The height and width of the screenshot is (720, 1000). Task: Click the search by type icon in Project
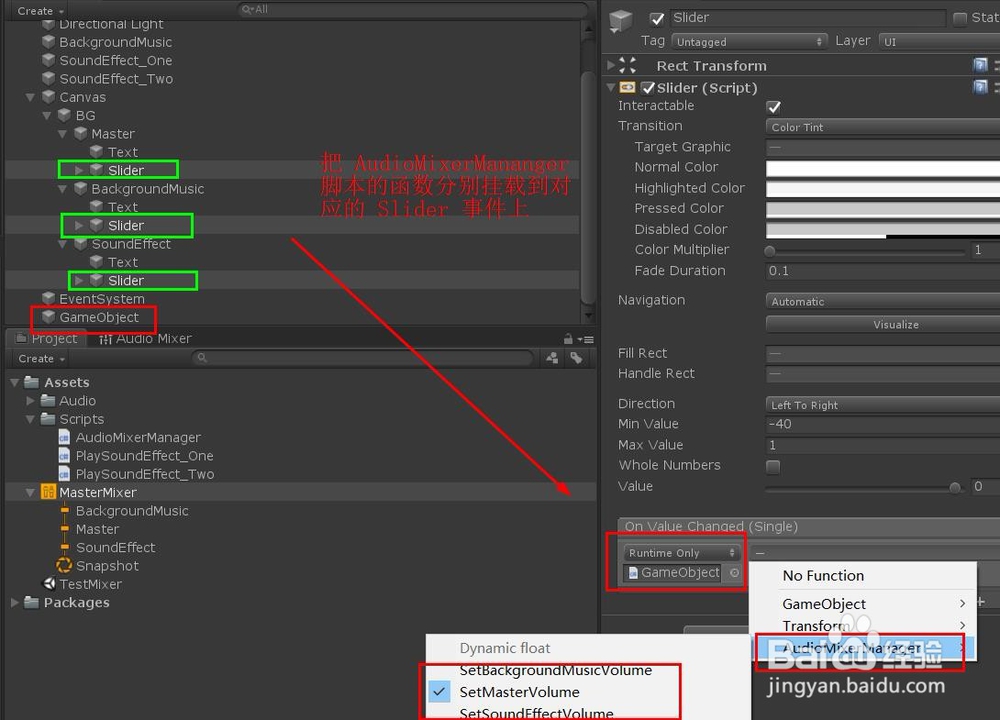[552, 358]
